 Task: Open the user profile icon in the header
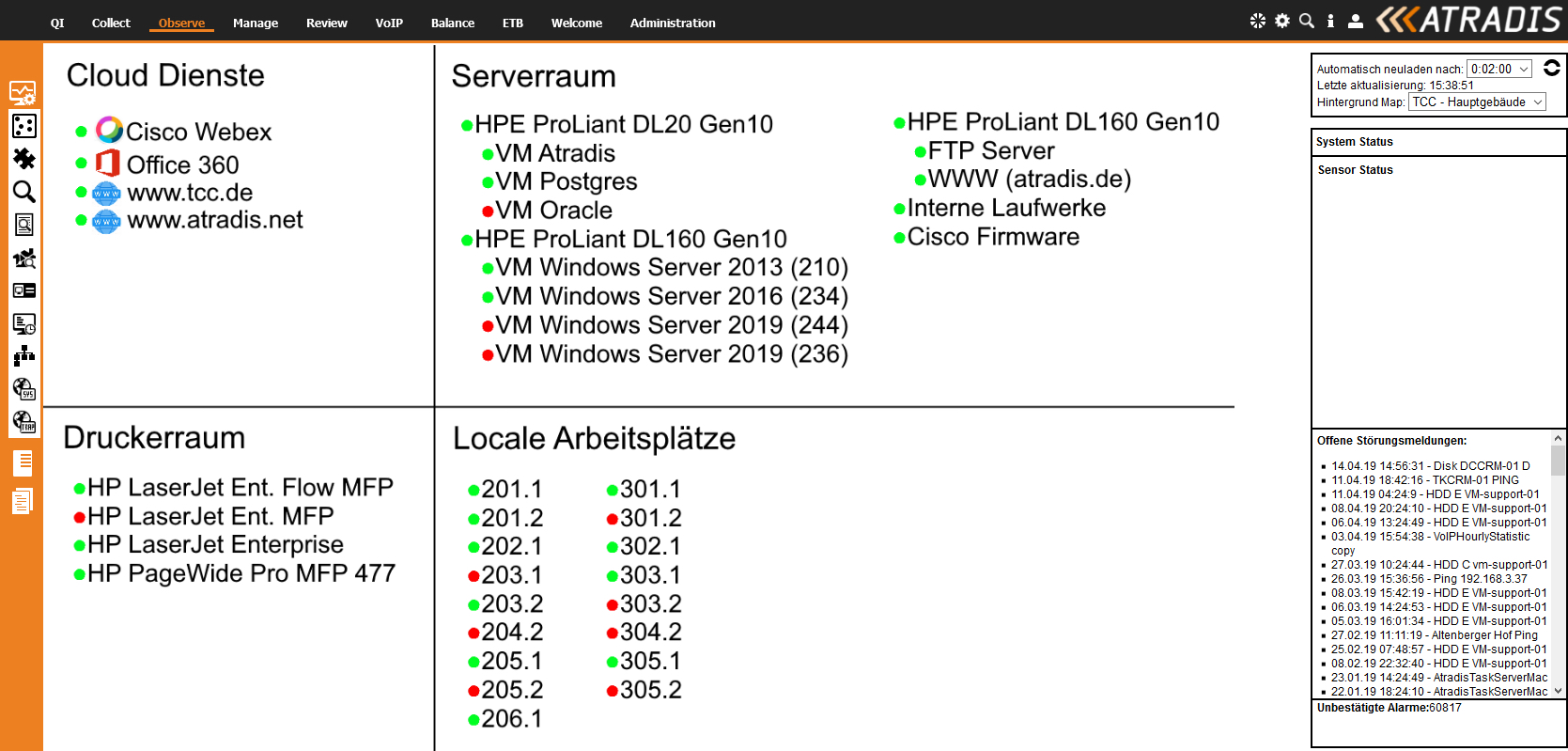click(x=1355, y=21)
